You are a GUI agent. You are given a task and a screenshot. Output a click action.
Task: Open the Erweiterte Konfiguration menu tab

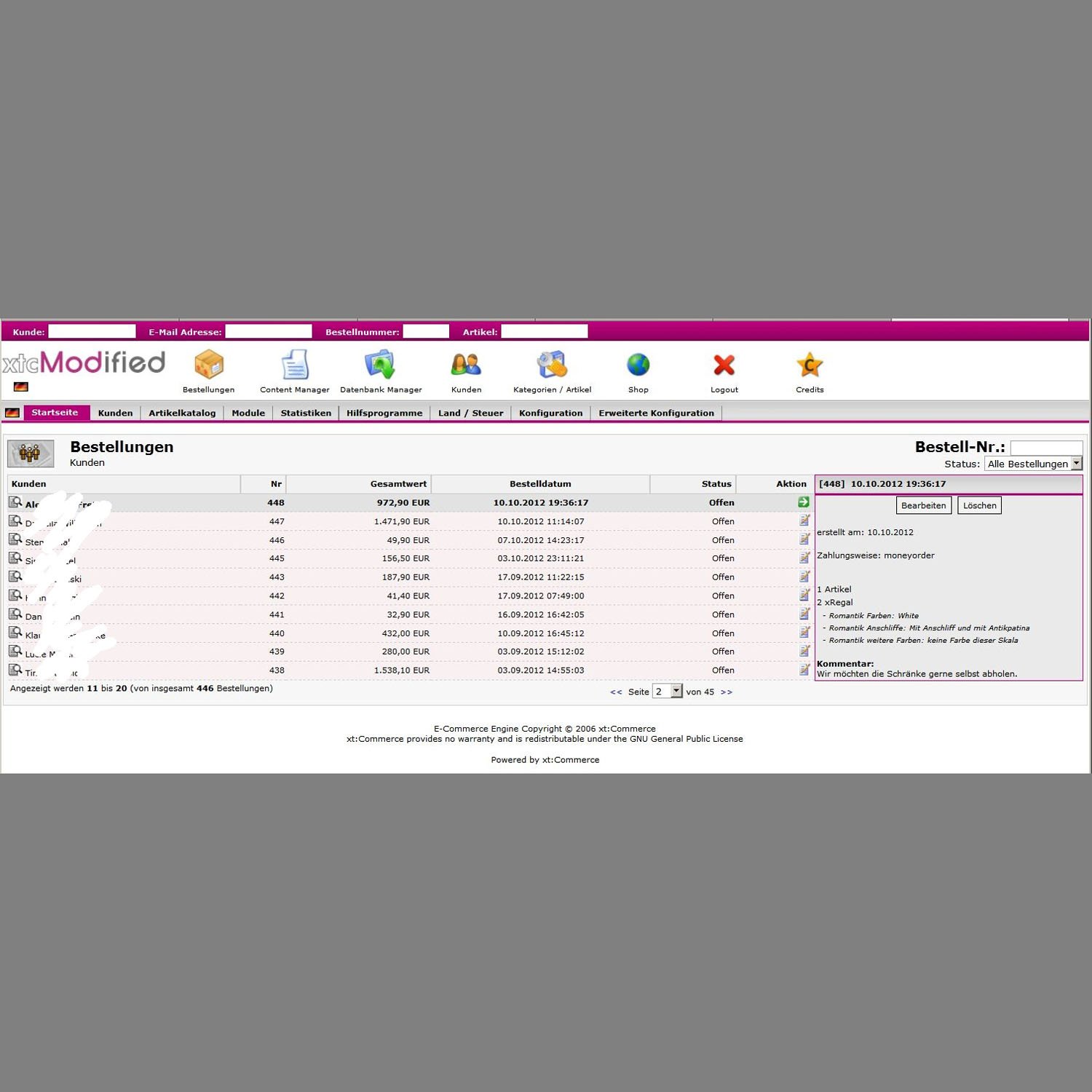click(656, 413)
